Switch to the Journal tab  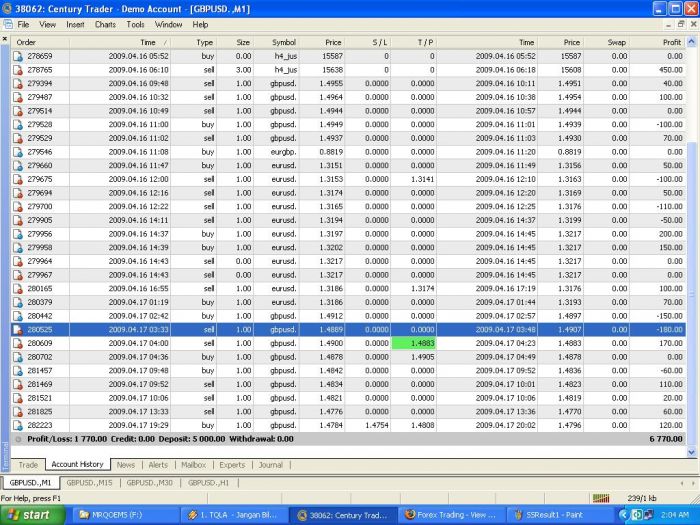[270, 465]
